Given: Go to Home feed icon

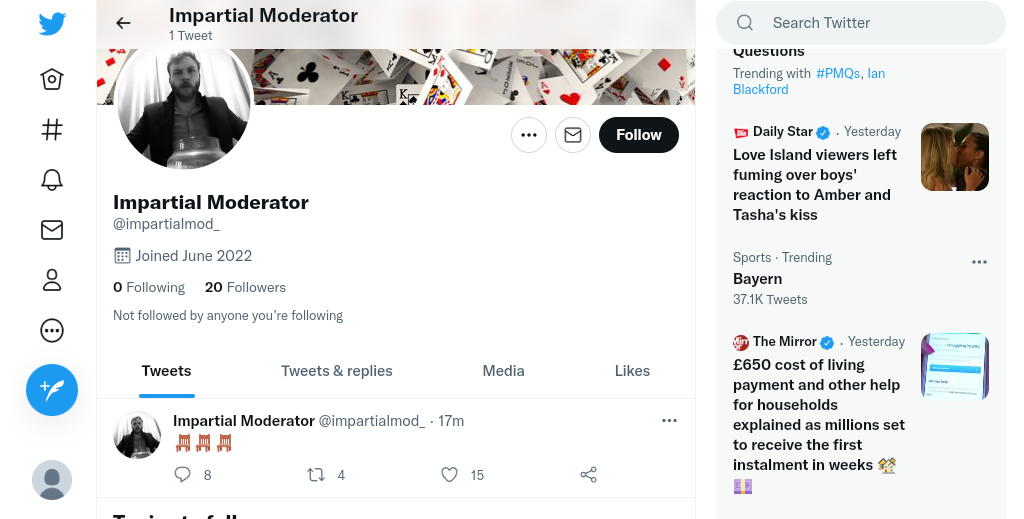Looking at the screenshot, I should coord(52,79).
